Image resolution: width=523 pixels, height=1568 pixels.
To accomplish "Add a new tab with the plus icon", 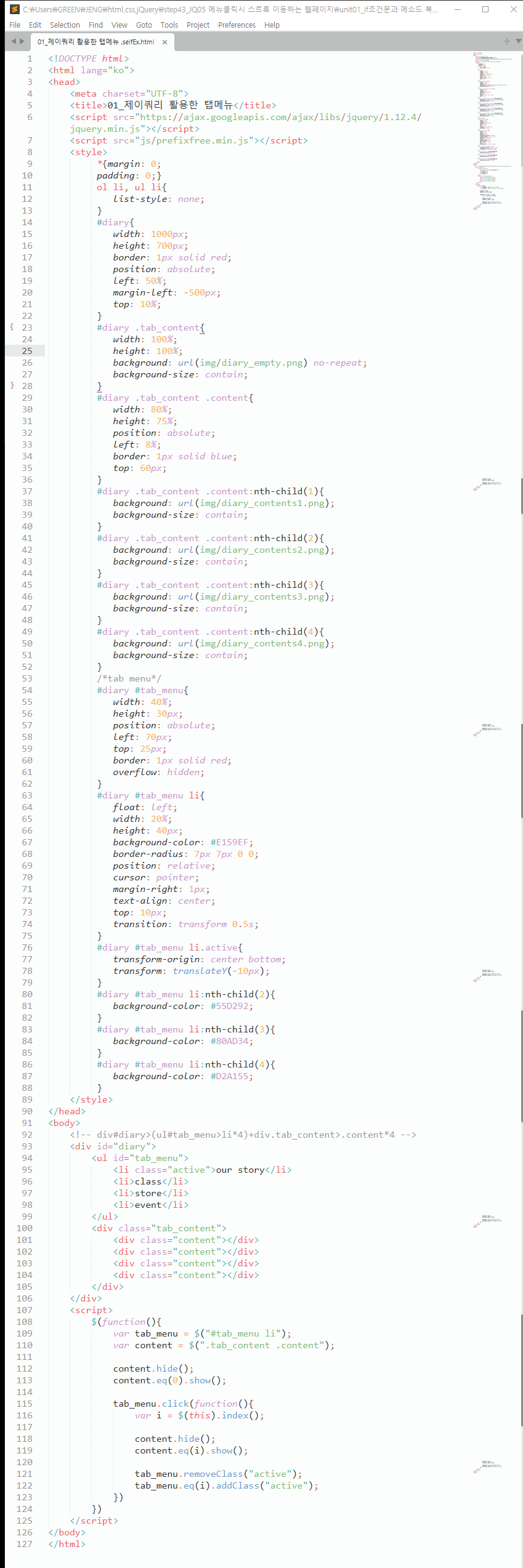I will [x=507, y=41].
